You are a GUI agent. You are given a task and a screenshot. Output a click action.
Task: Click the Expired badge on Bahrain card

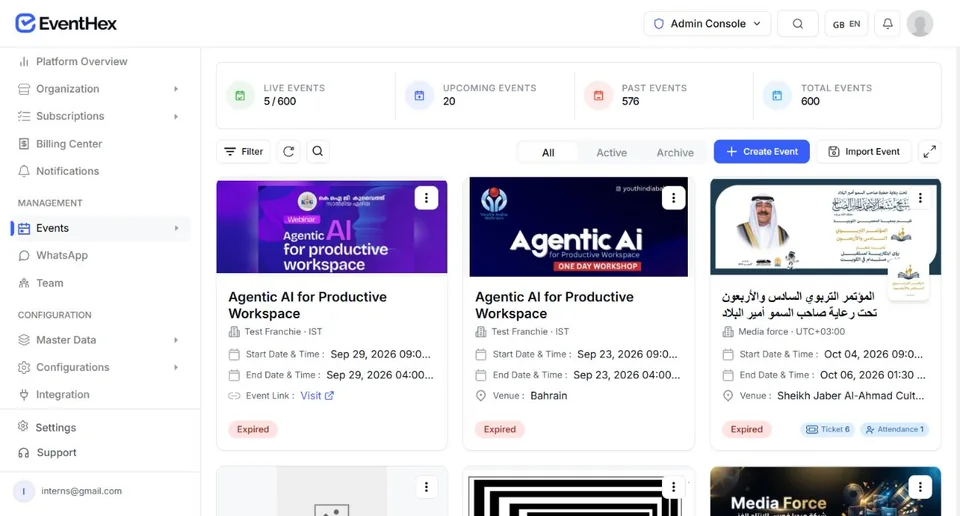[500, 429]
